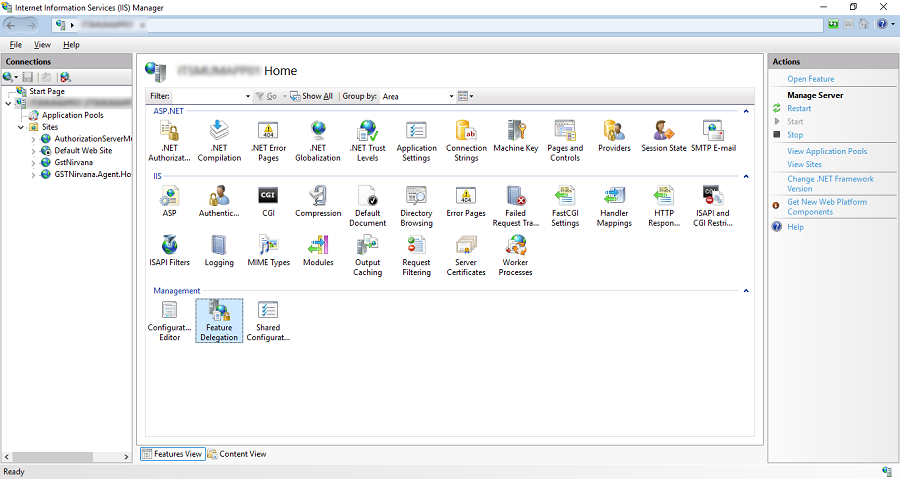Image resolution: width=900 pixels, height=479 pixels.
Task: Click Get New Web Platform Components
Action: click(x=827, y=207)
